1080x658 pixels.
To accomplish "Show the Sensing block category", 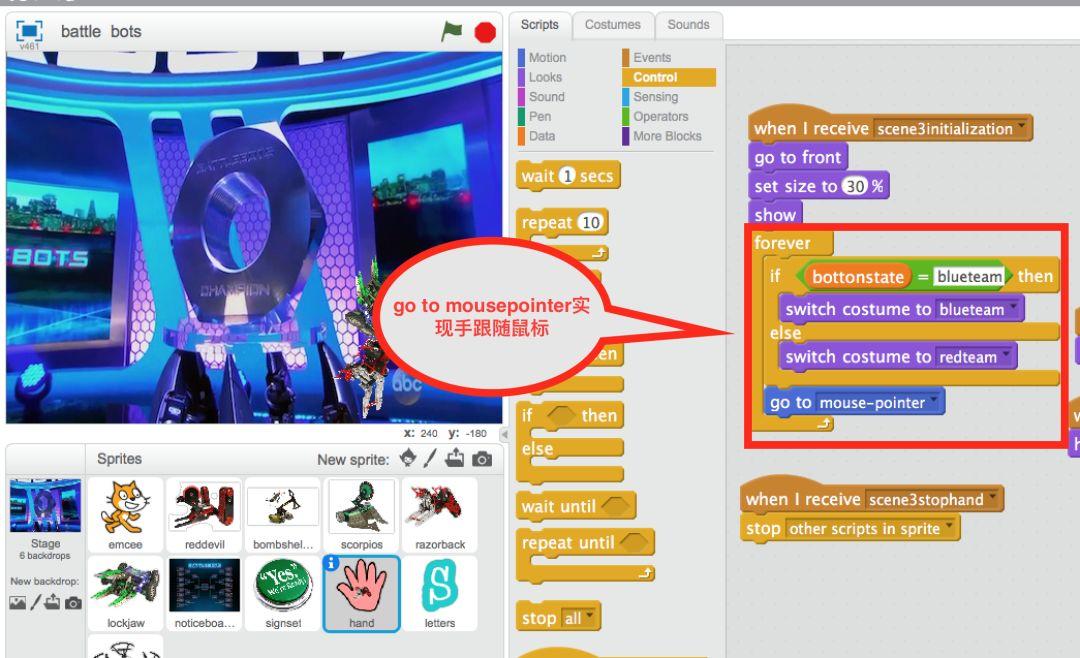I will (x=656, y=97).
